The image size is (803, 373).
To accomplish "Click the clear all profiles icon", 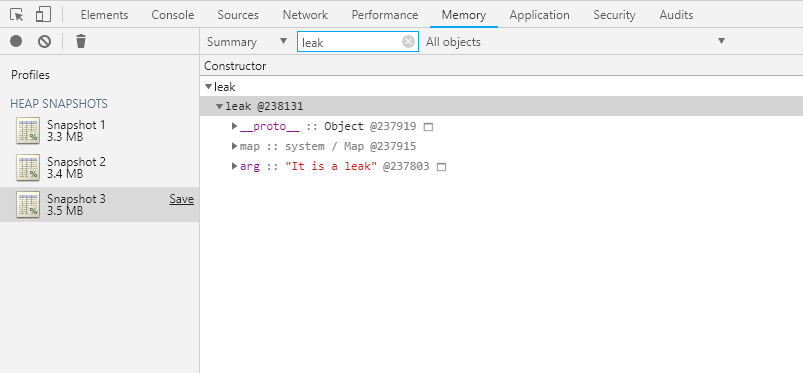I will [45, 41].
